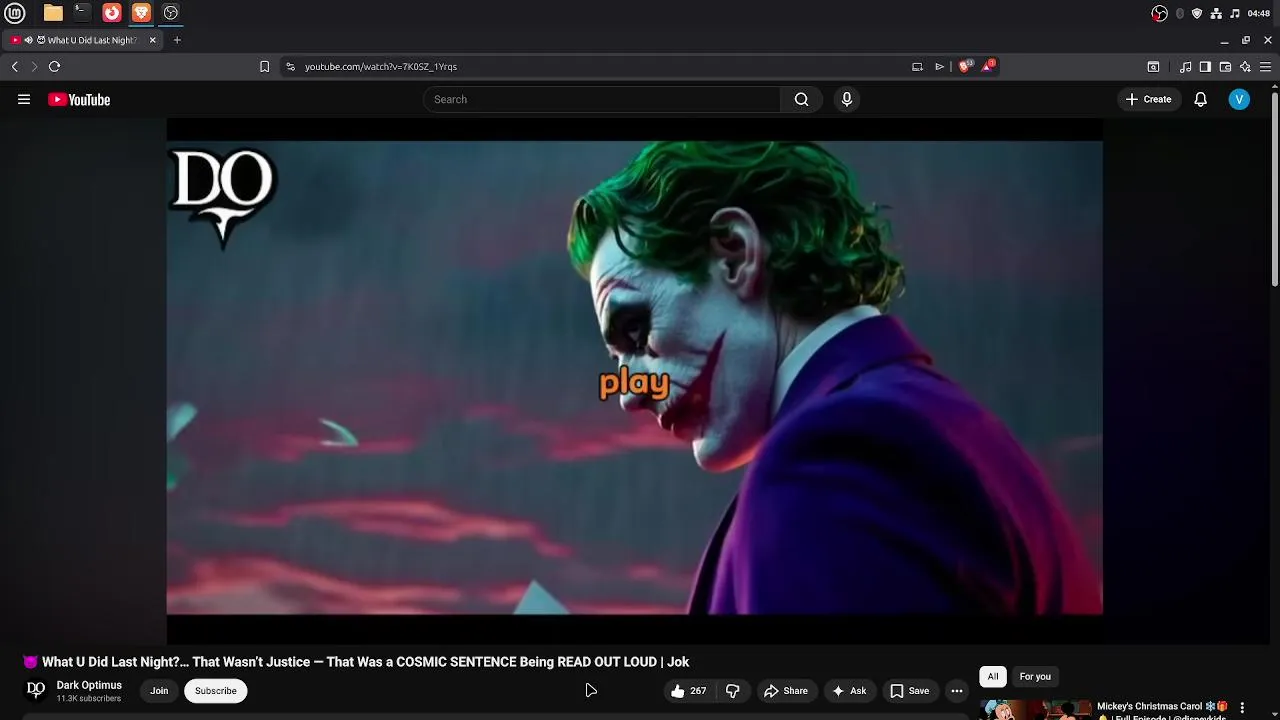Open Mickey's Christmas Carol video options menu
The height and width of the screenshot is (720, 1280).
pos(1242,707)
